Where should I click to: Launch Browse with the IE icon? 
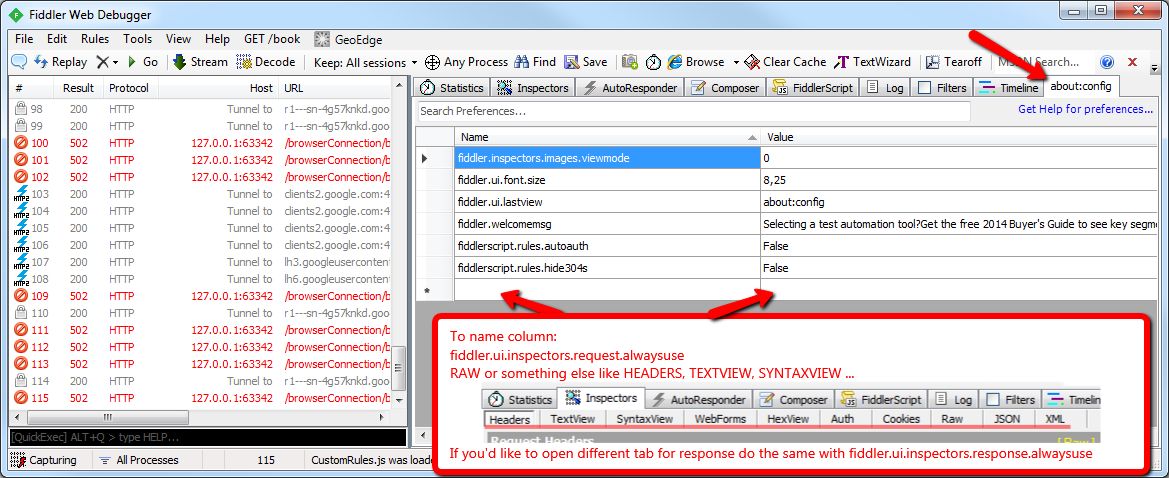click(696, 62)
